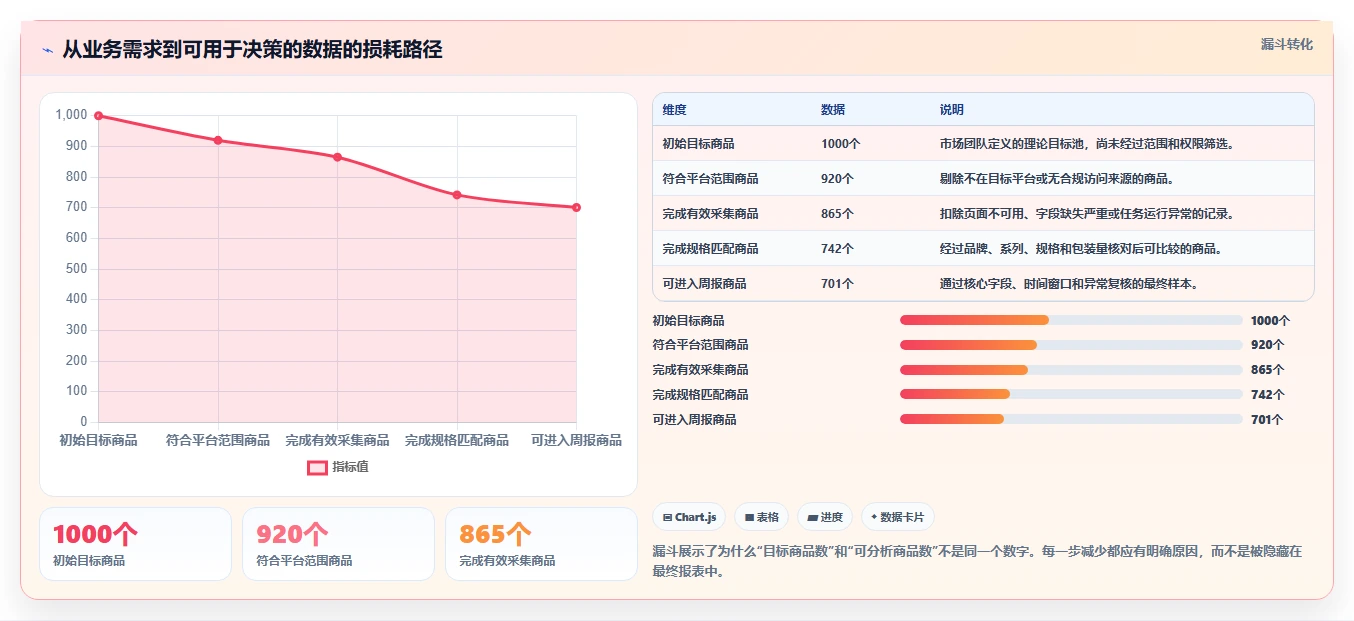Viewport: 1354px width, 621px height.
Task: Click the 701个 value beside its progress bar
Action: (1268, 420)
